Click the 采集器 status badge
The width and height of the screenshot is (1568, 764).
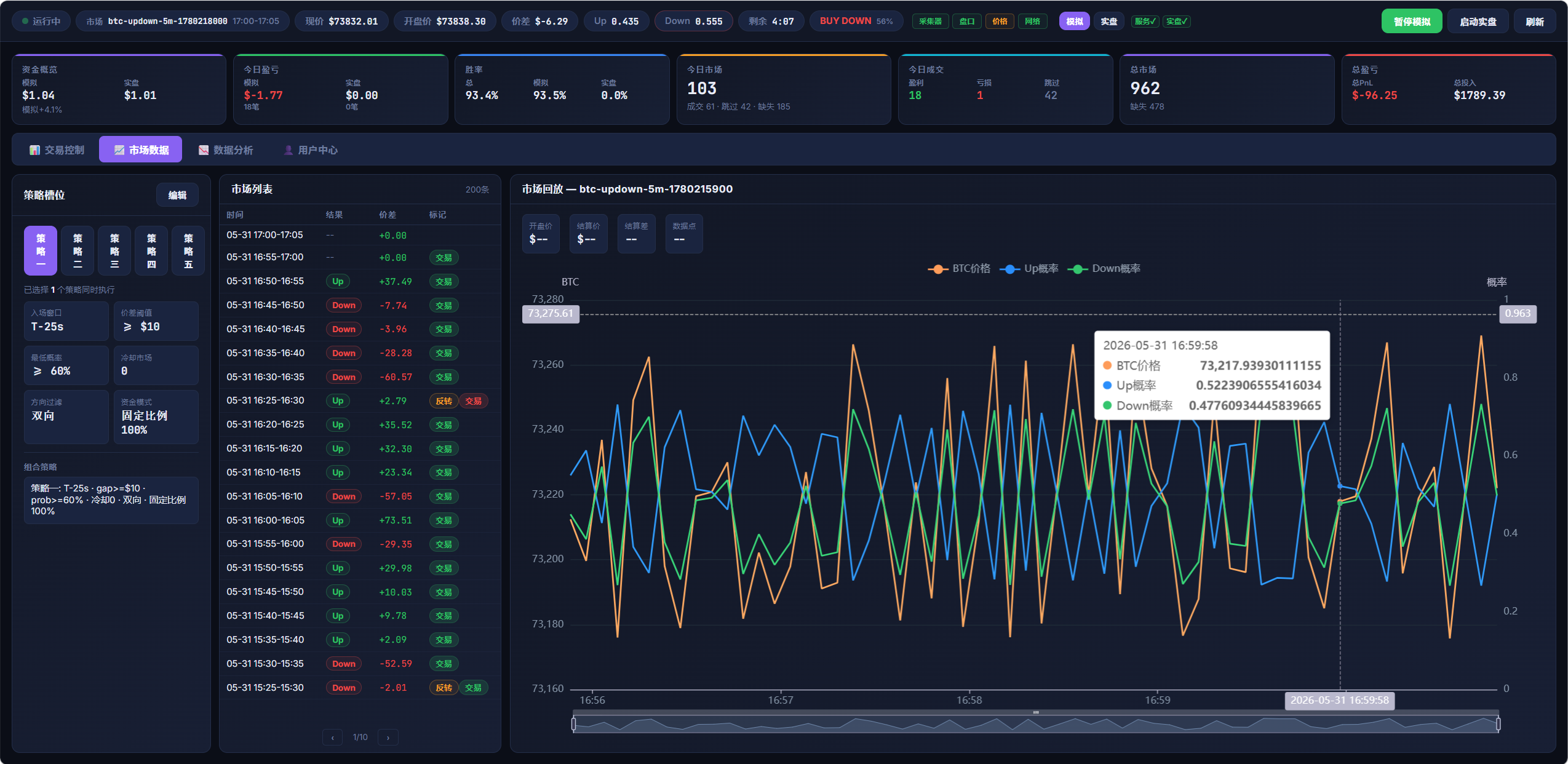[x=930, y=22]
